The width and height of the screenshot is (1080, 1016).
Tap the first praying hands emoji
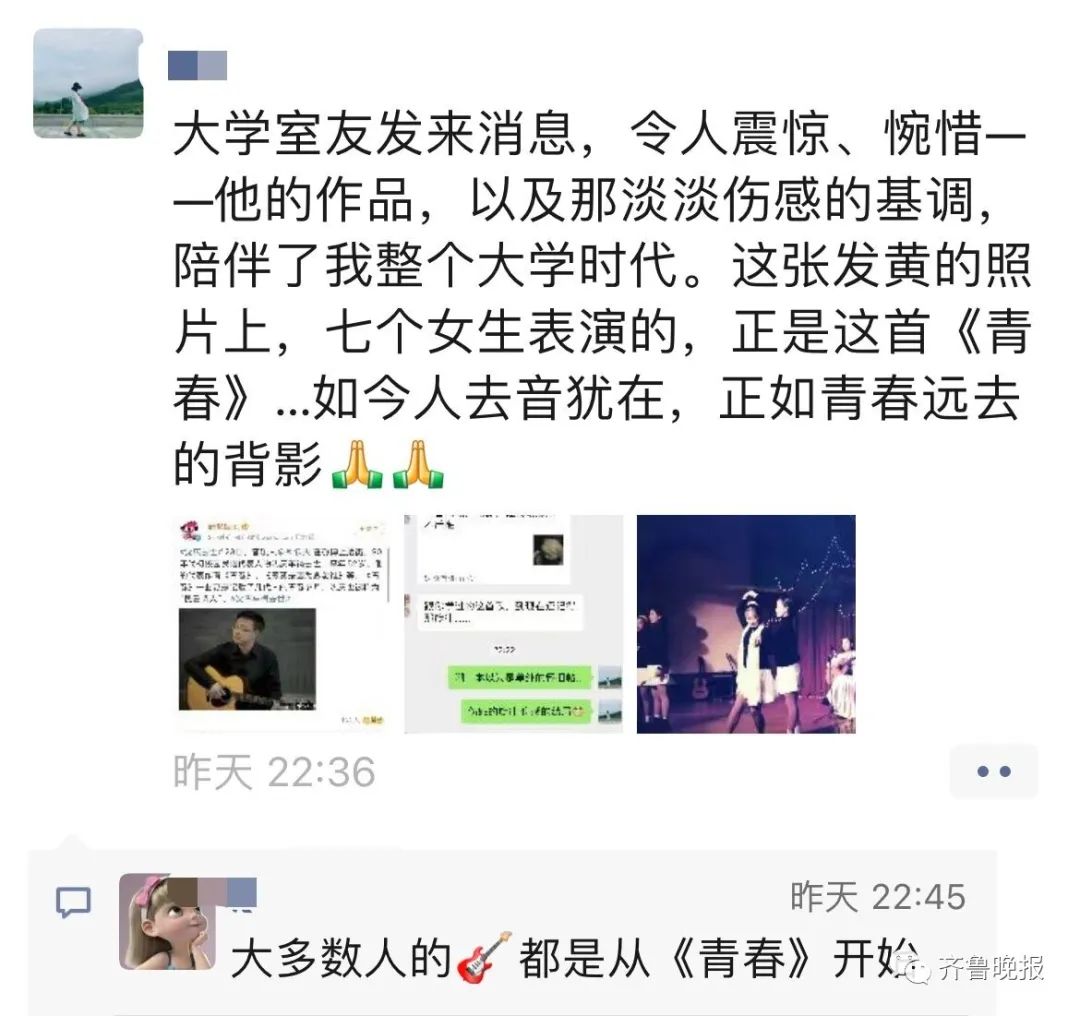[357, 465]
